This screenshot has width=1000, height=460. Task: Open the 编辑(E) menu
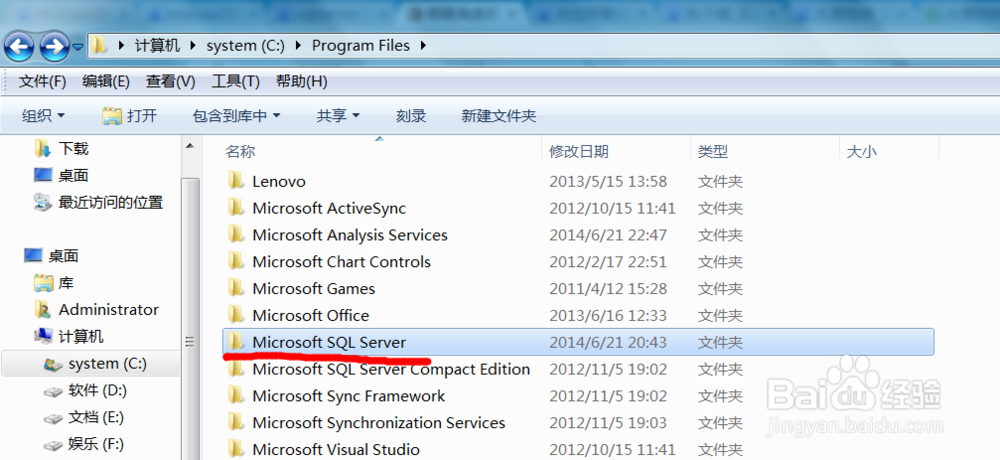click(x=106, y=82)
